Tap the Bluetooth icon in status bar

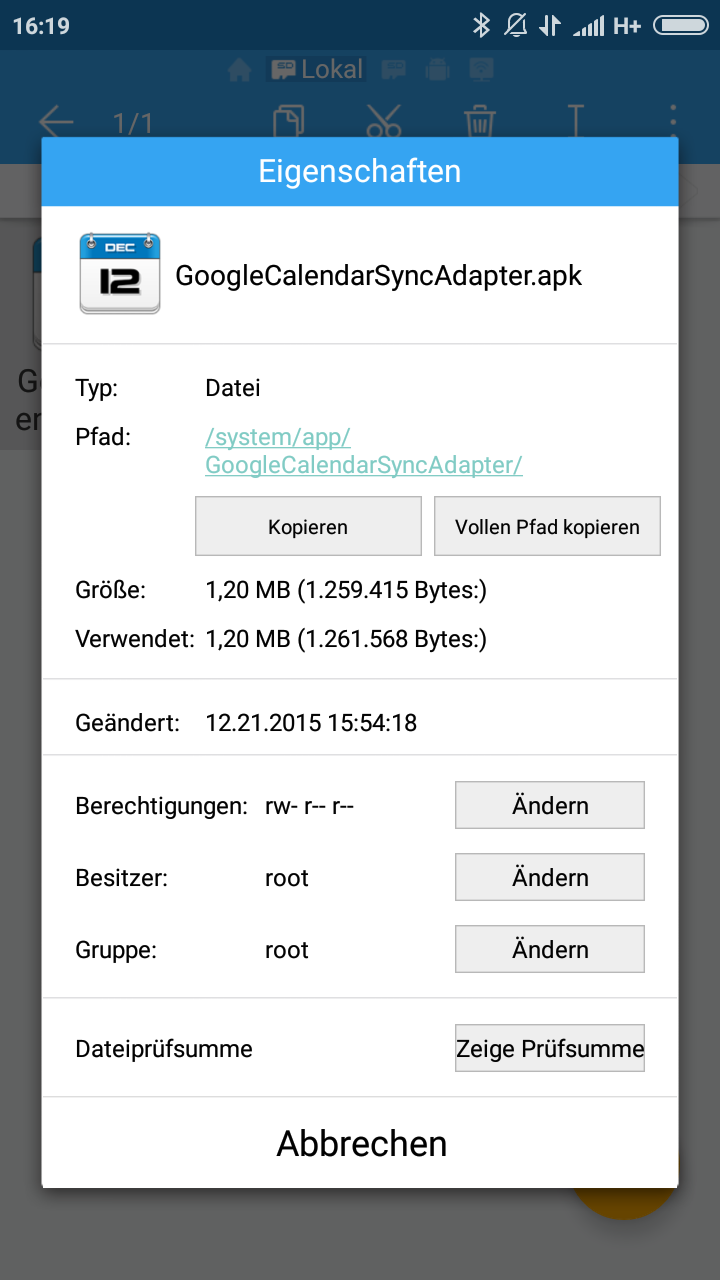point(481,25)
